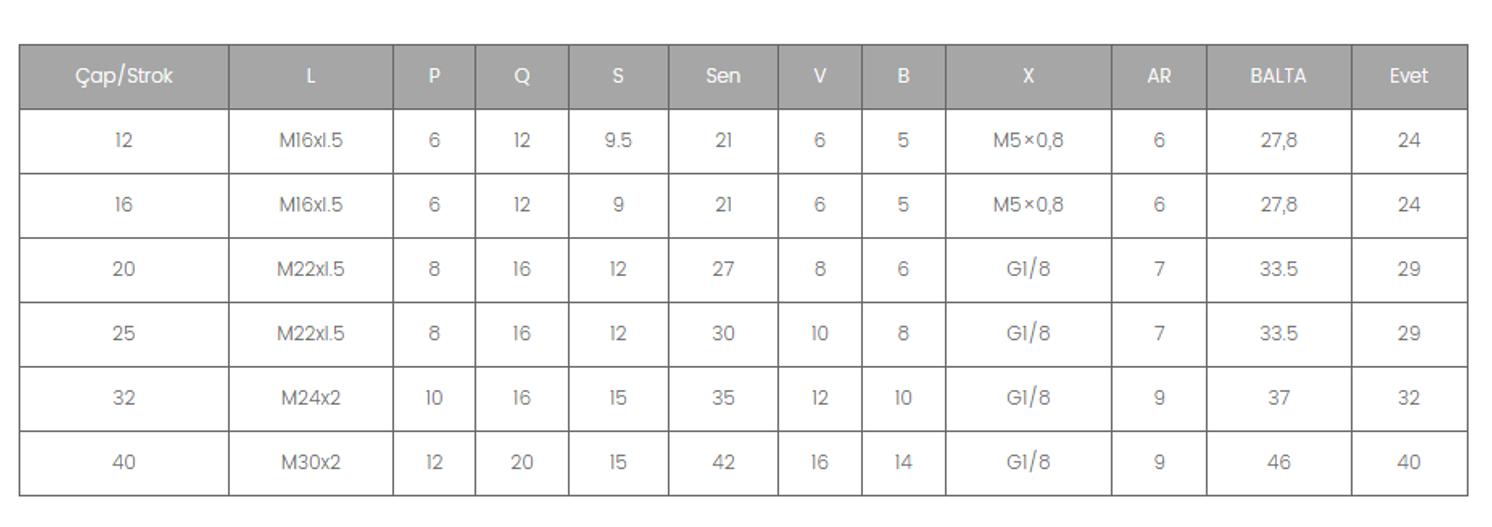Select the M30x2 thread value

click(310, 462)
